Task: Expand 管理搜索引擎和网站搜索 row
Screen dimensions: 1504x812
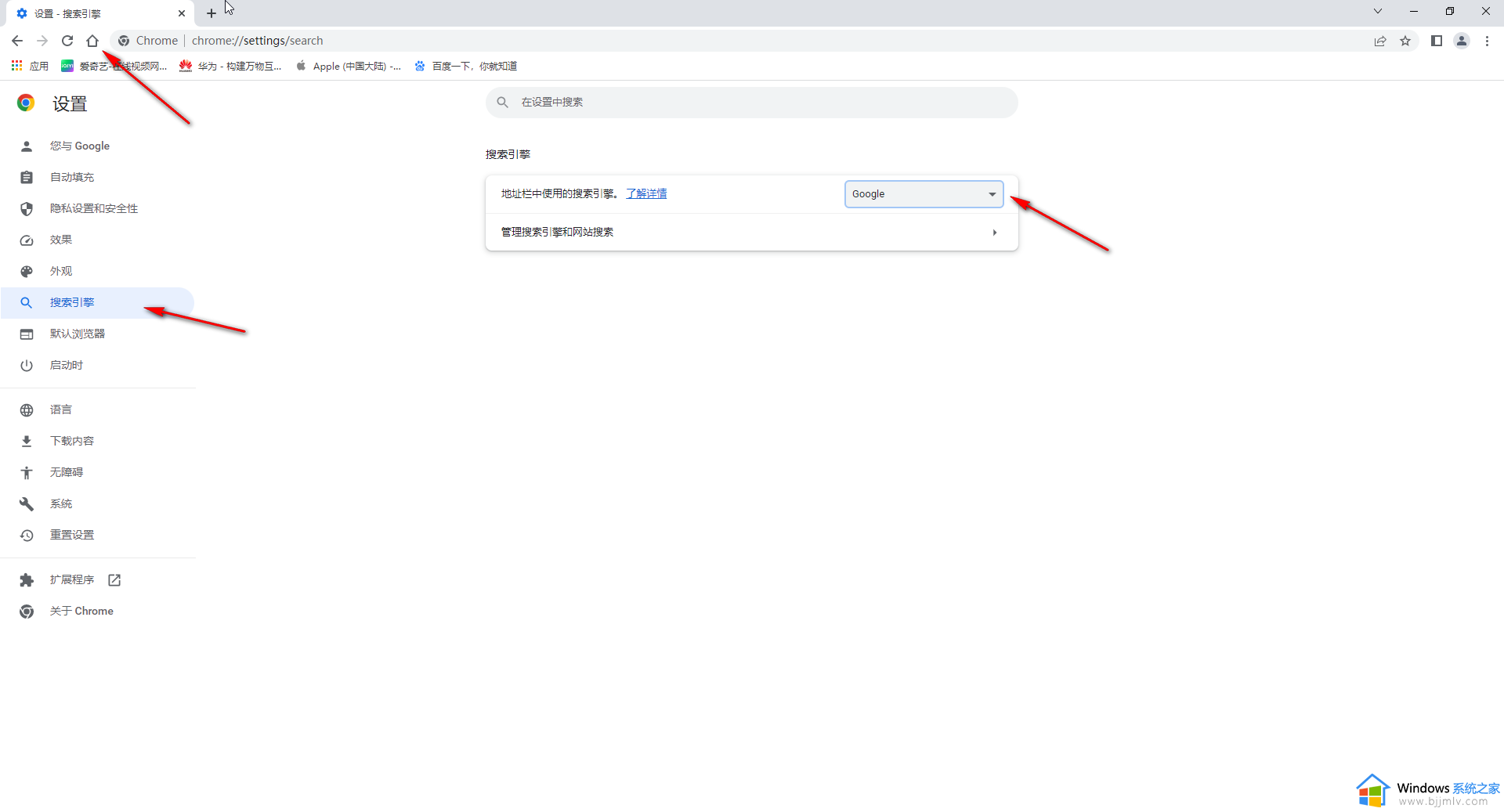Action: coord(752,233)
